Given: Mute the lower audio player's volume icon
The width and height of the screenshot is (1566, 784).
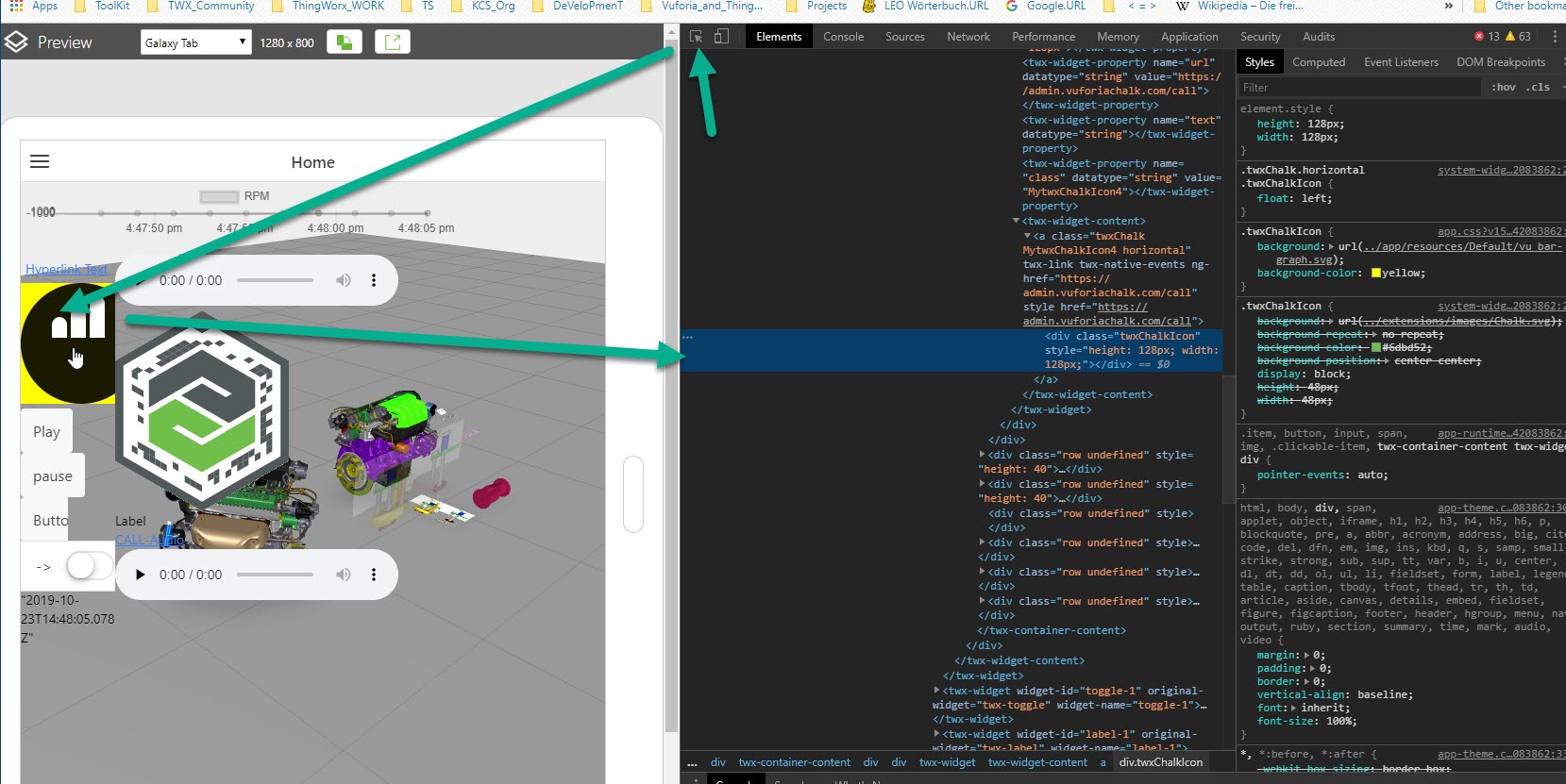Looking at the screenshot, I should [344, 575].
